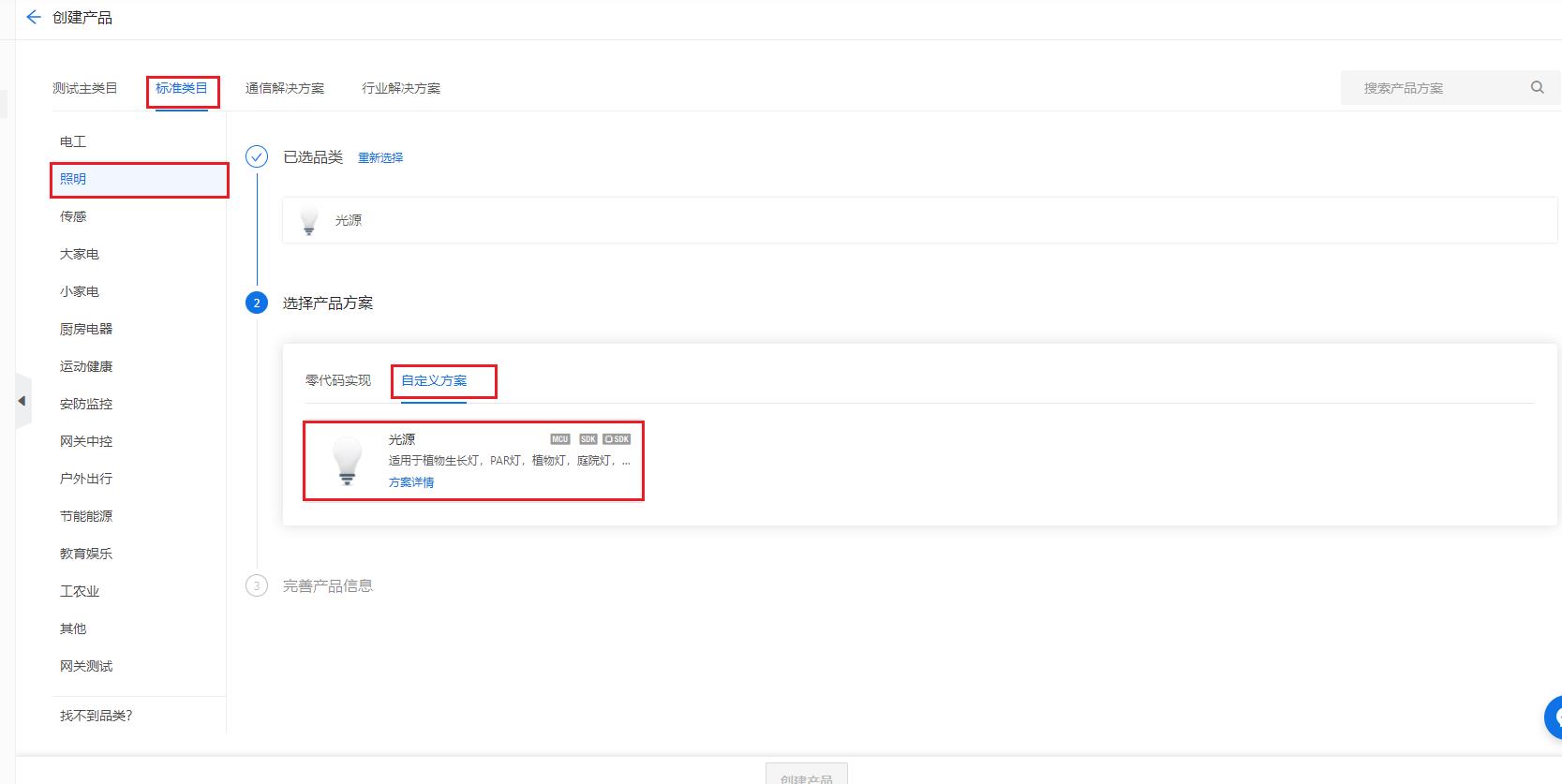This screenshot has height=784, width=1562.
Task: Click the 已选品类 step heading
Action: pos(313,156)
